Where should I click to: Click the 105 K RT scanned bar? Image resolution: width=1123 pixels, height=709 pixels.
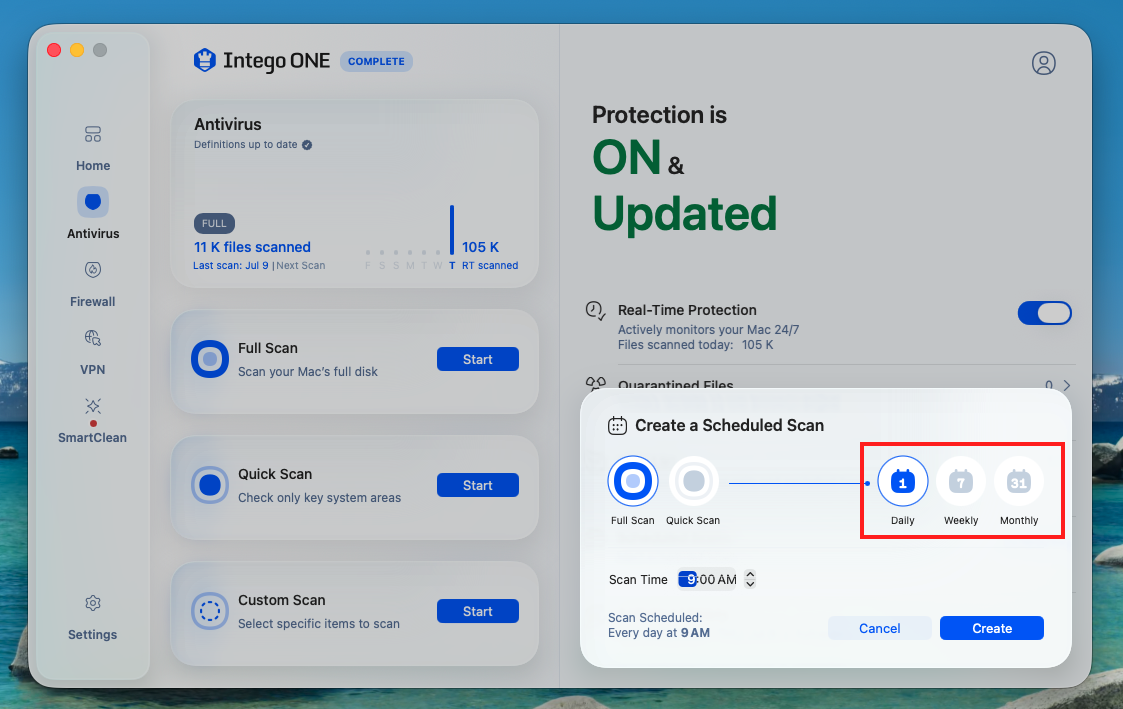(x=452, y=230)
